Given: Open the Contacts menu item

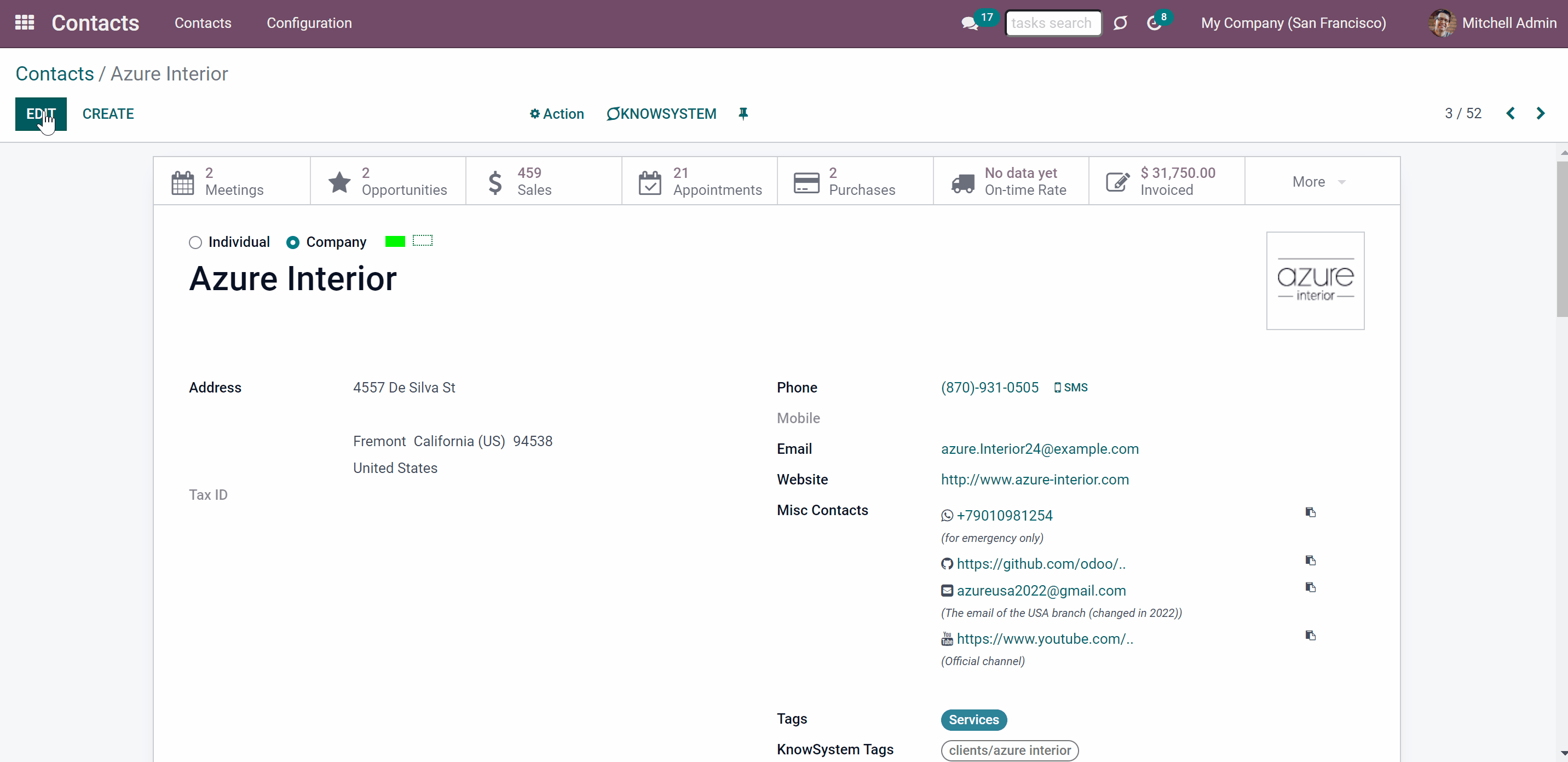Looking at the screenshot, I should tap(203, 23).
